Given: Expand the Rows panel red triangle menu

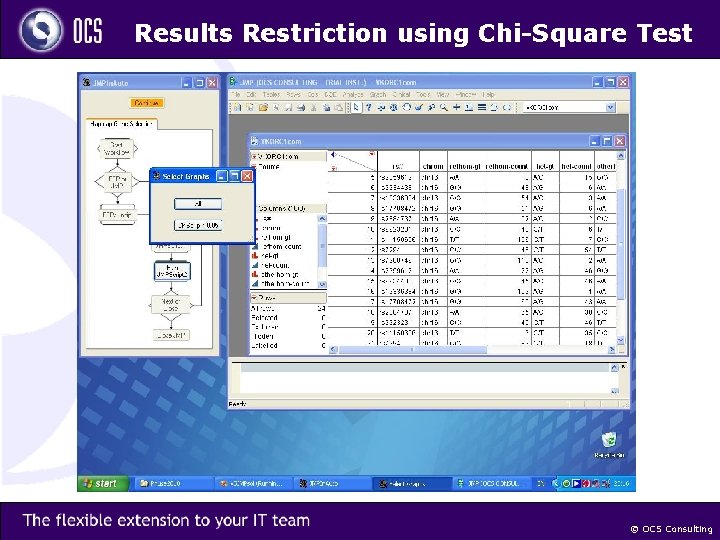Looking at the screenshot, I should [254, 298].
